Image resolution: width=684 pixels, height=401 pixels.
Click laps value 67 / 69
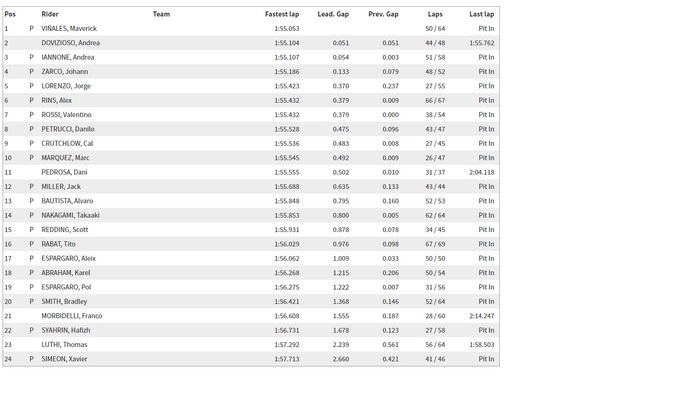click(435, 244)
